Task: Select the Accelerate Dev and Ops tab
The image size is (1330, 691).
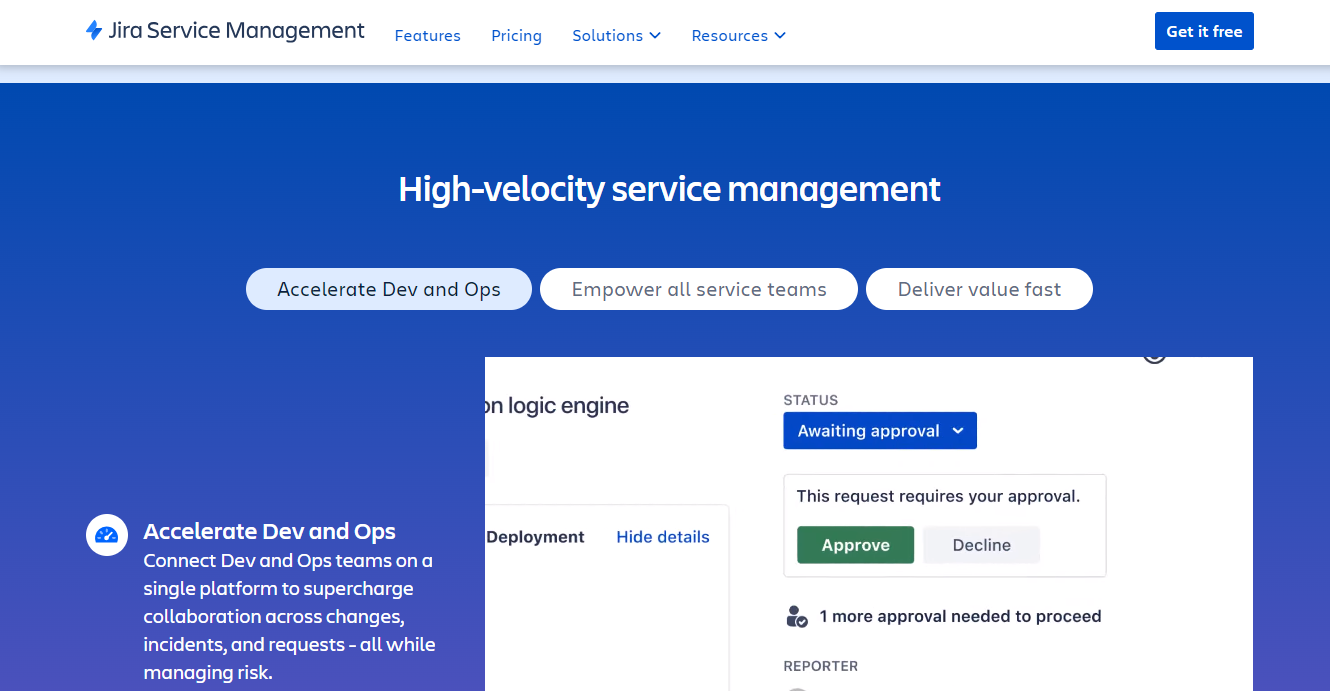Action: coord(389,289)
